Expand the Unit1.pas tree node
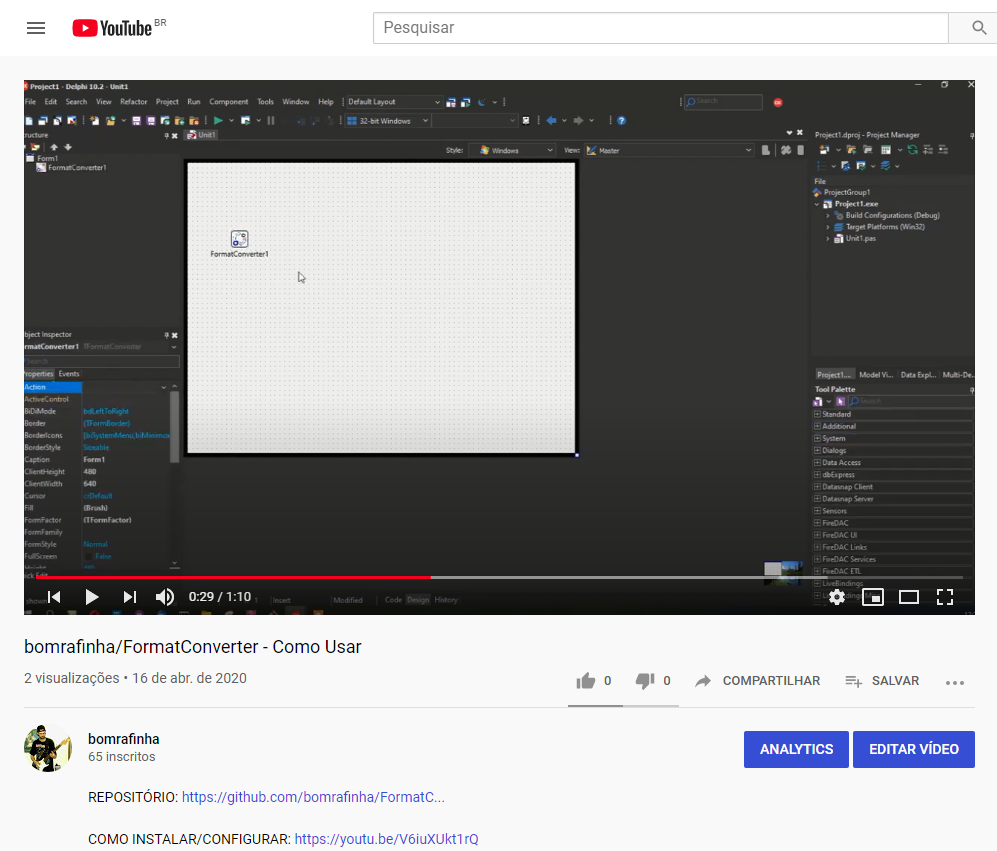This screenshot has width=997, height=851. [x=828, y=239]
